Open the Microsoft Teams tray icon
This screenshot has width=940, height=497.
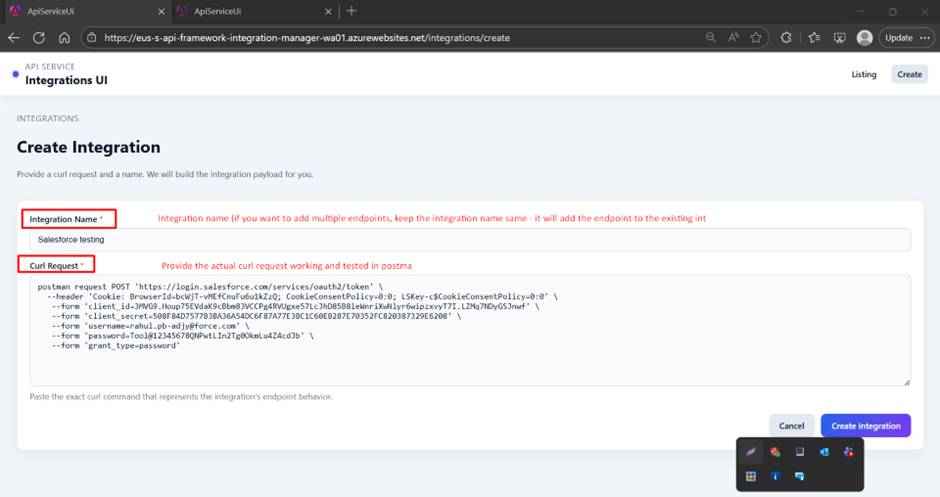[x=848, y=452]
